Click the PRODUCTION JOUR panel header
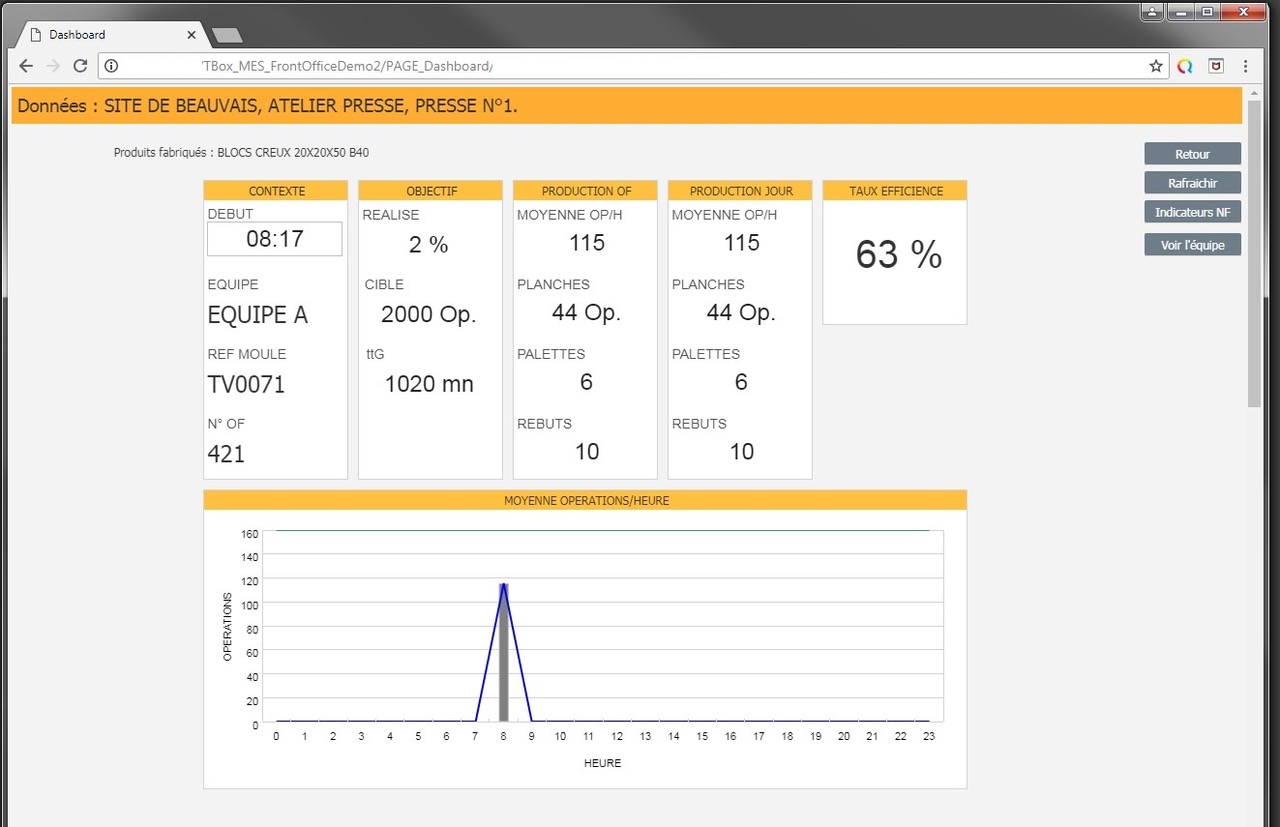 coord(740,190)
